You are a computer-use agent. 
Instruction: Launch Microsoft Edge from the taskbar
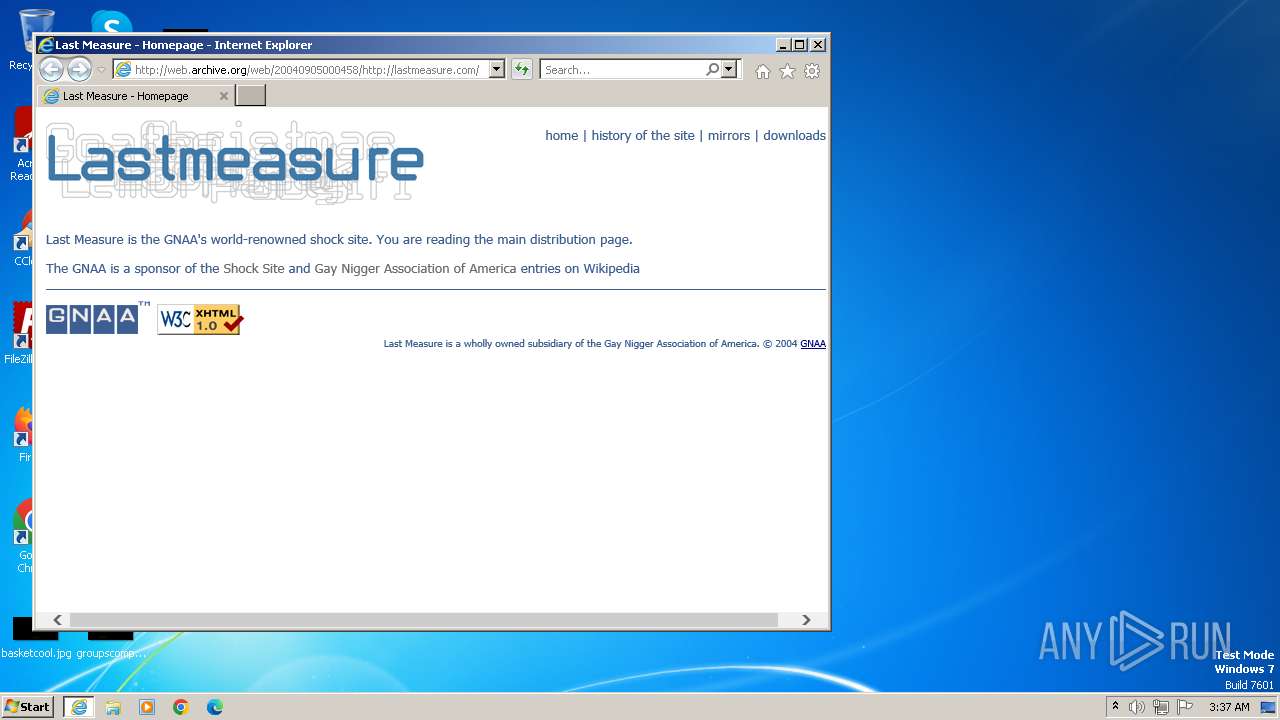[215, 707]
